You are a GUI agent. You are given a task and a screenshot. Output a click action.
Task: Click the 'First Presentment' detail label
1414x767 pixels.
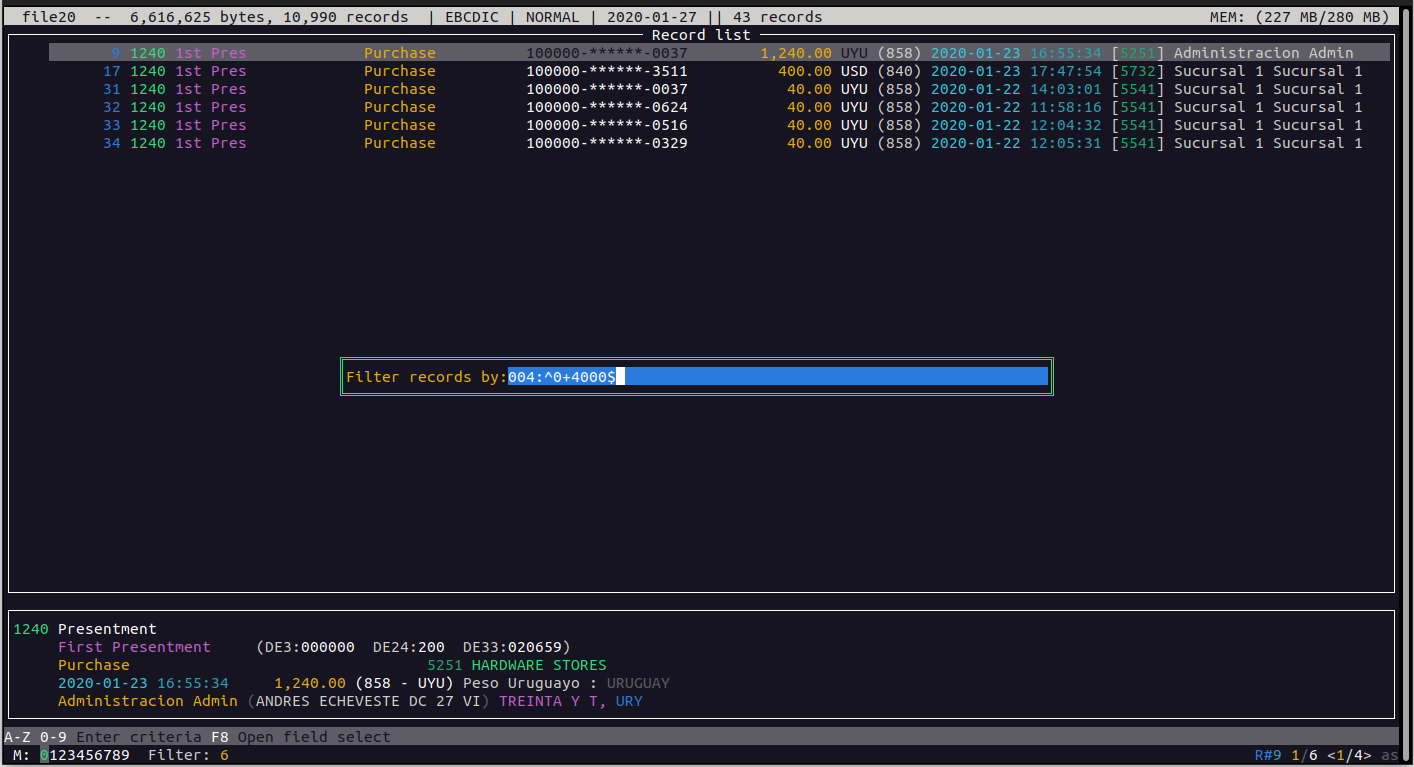point(134,647)
